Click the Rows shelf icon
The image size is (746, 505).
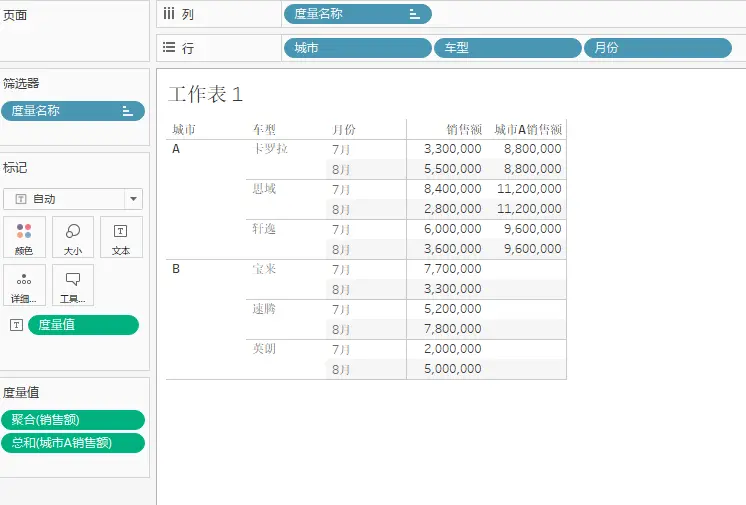(x=169, y=47)
